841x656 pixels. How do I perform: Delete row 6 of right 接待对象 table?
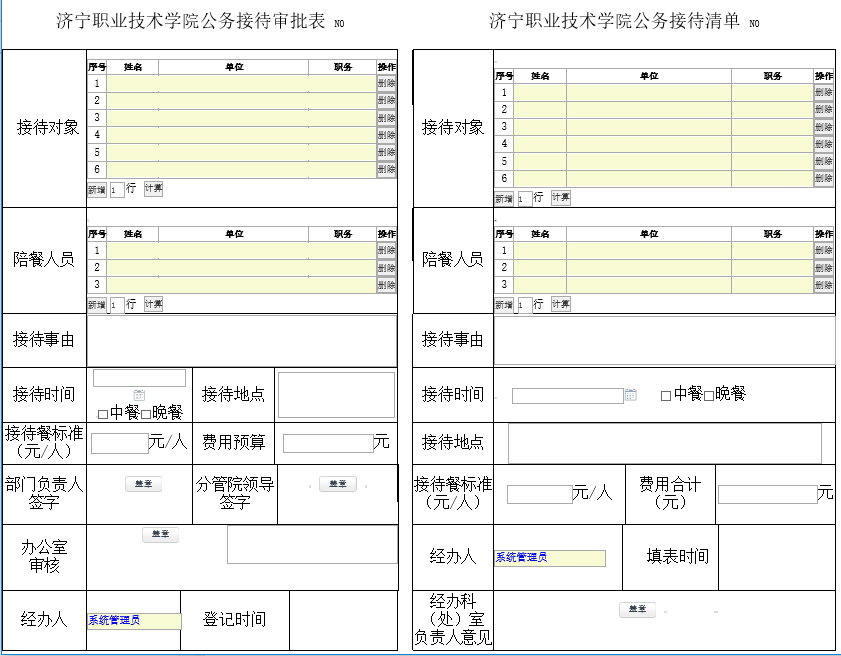(x=823, y=178)
